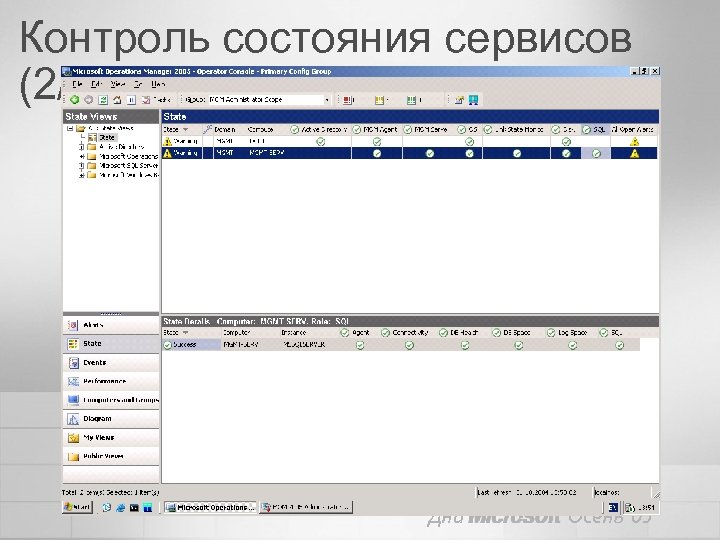
Task: Click the pencil-and-page icon near toolbar end
Action: pyautogui.click(x=459, y=100)
